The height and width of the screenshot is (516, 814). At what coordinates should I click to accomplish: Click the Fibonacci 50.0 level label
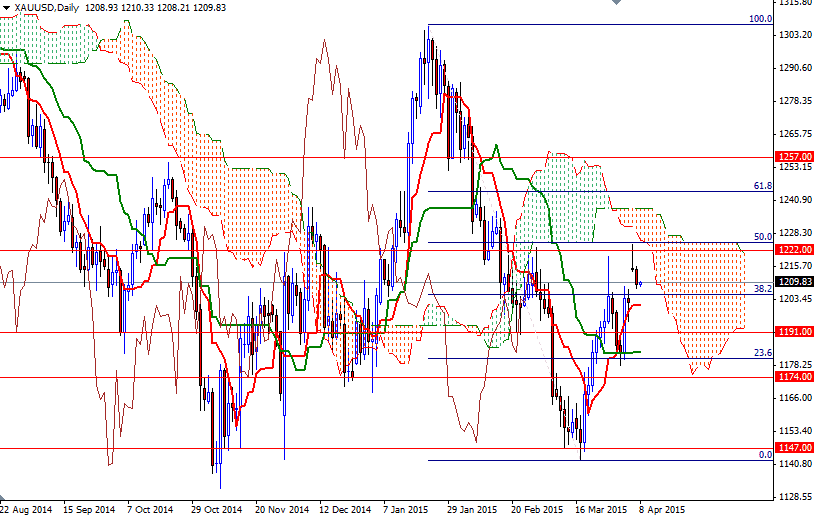point(762,237)
